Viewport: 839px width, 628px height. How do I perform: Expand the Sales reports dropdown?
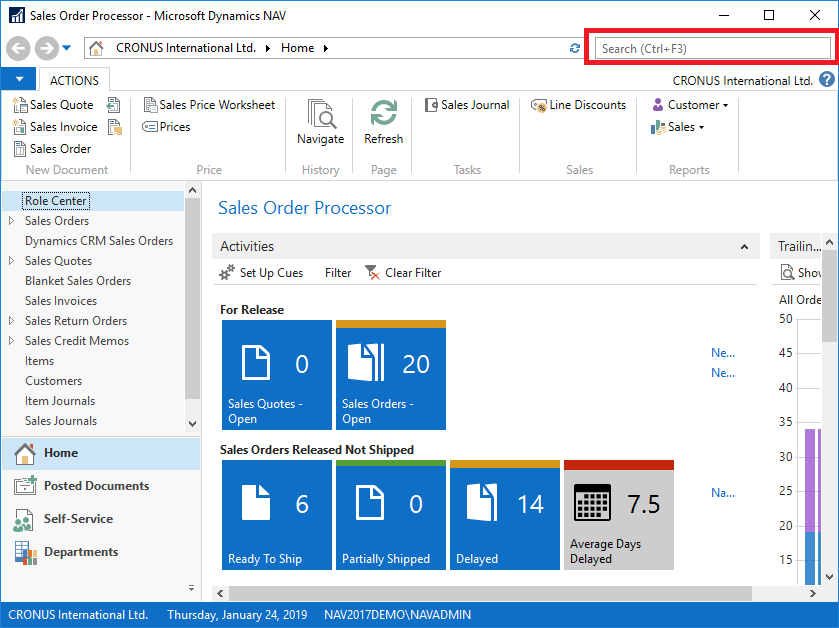click(678, 127)
